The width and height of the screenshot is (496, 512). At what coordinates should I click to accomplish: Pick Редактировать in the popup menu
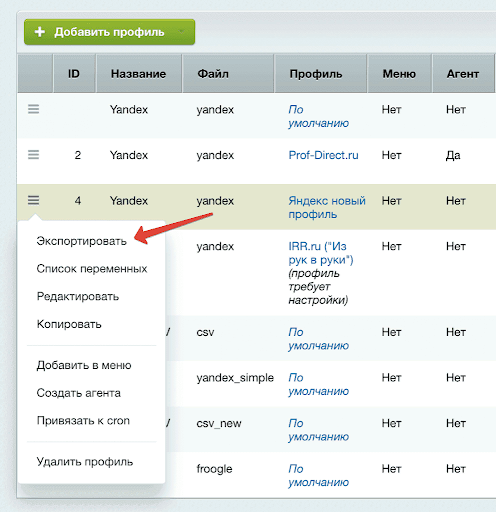click(78, 296)
